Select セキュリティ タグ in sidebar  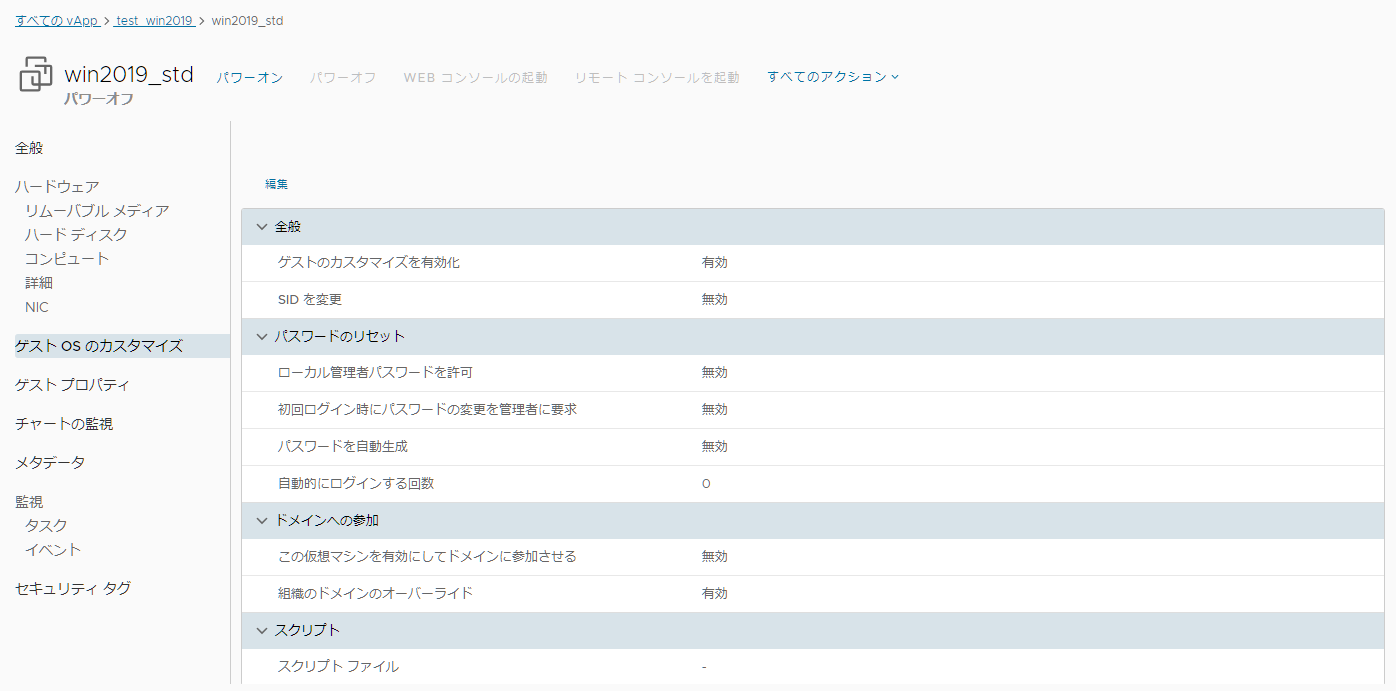coord(73,589)
